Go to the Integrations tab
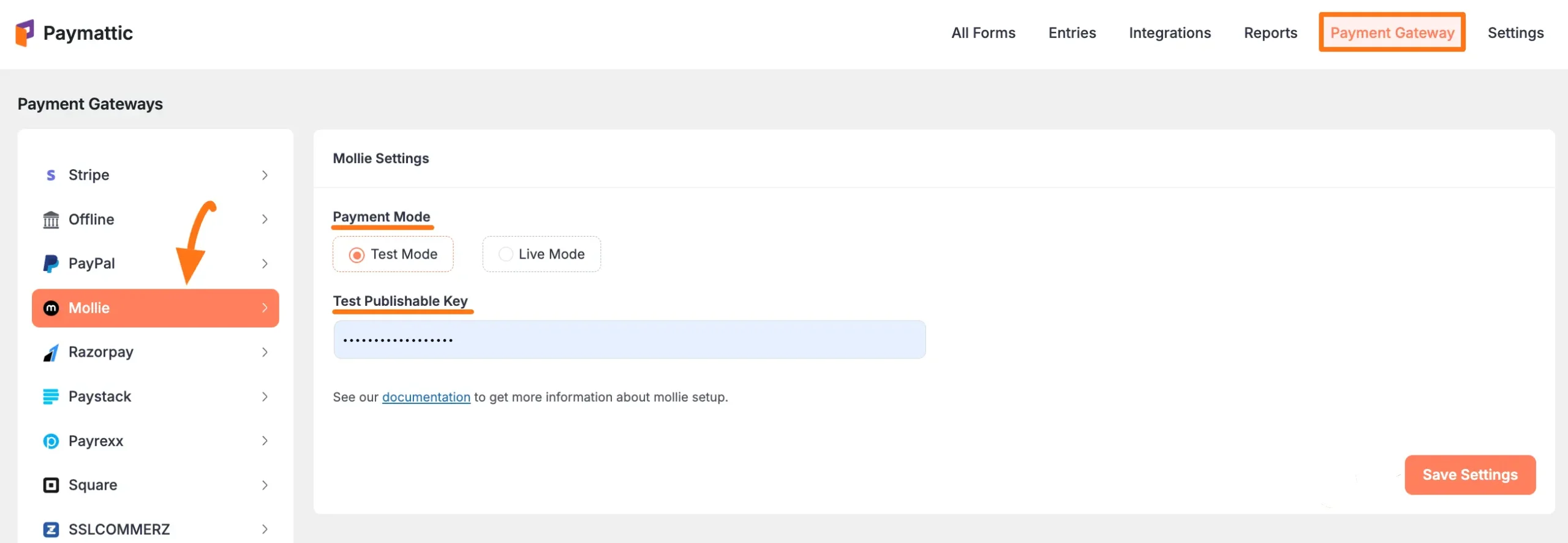Image resolution: width=1568 pixels, height=543 pixels. (x=1170, y=33)
